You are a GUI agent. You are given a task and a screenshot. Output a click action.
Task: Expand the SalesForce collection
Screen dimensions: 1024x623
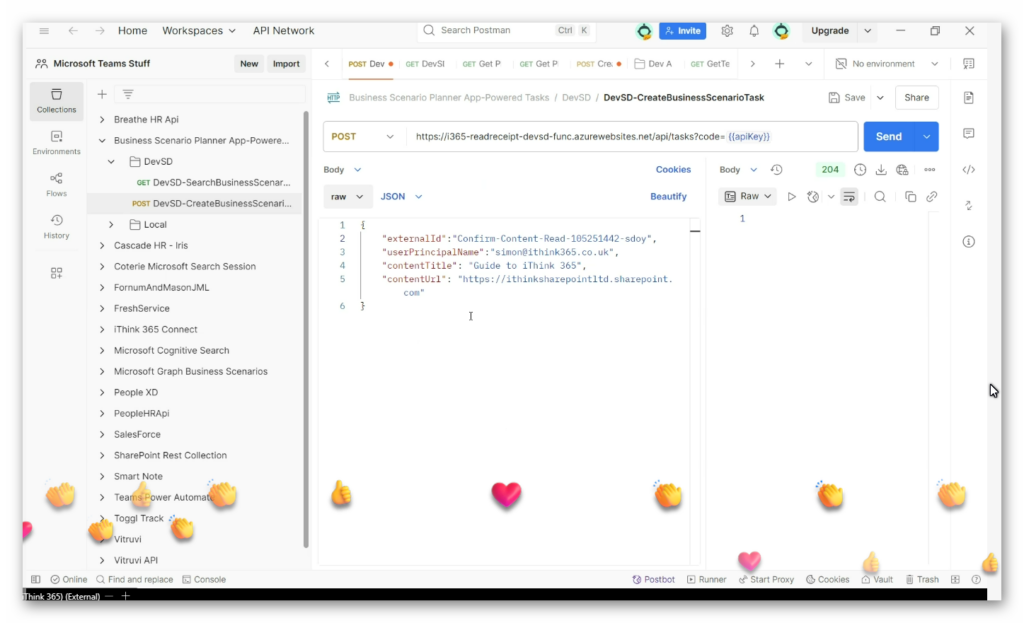(x=102, y=434)
